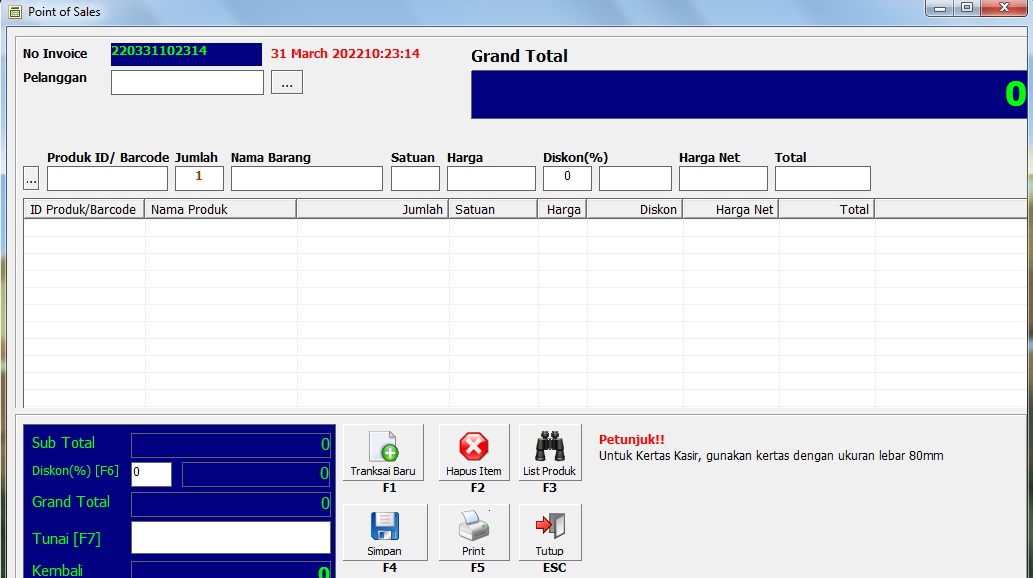Click the Tranksai Baru new transaction icon
The width and height of the screenshot is (1033, 578).
click(x=383, y=446)
